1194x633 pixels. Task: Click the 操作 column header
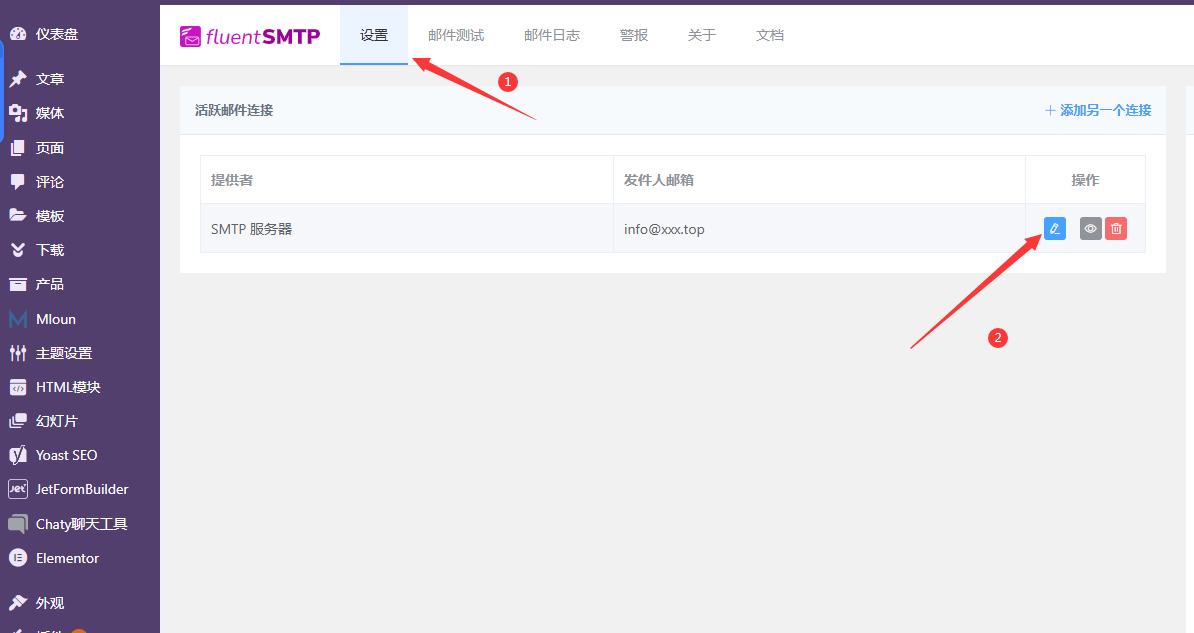pyautogui.click(x=1085, y=180)
